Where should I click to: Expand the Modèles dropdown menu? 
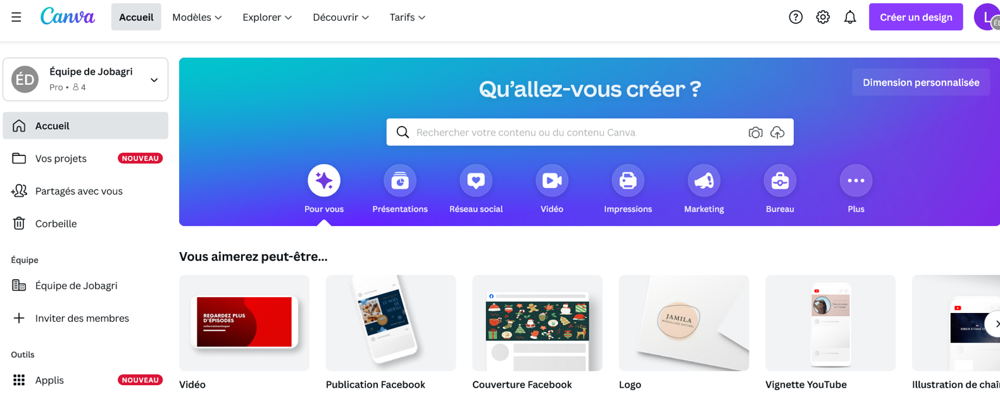[x=197, y=17]
